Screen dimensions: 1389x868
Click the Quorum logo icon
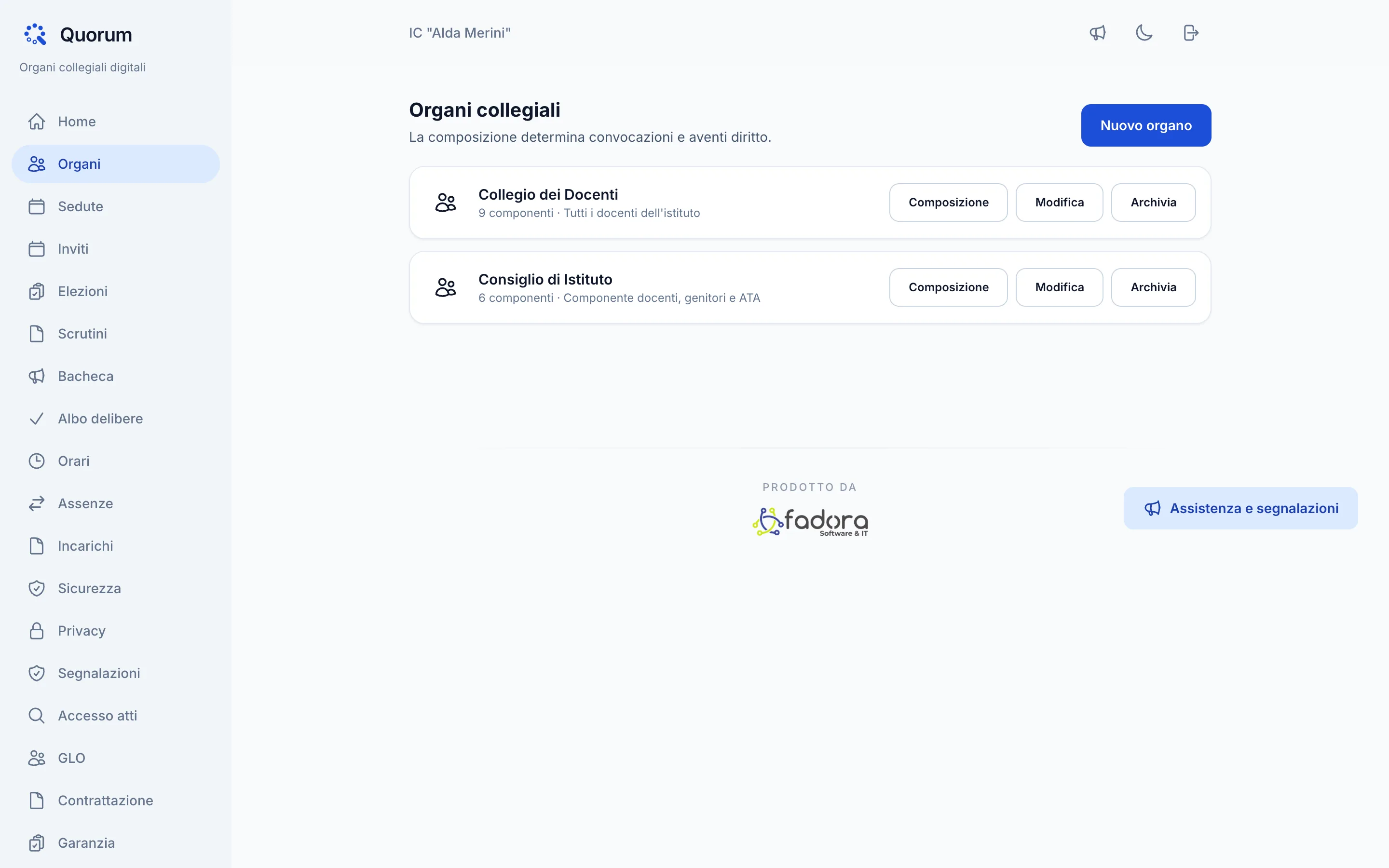point(35,34)
